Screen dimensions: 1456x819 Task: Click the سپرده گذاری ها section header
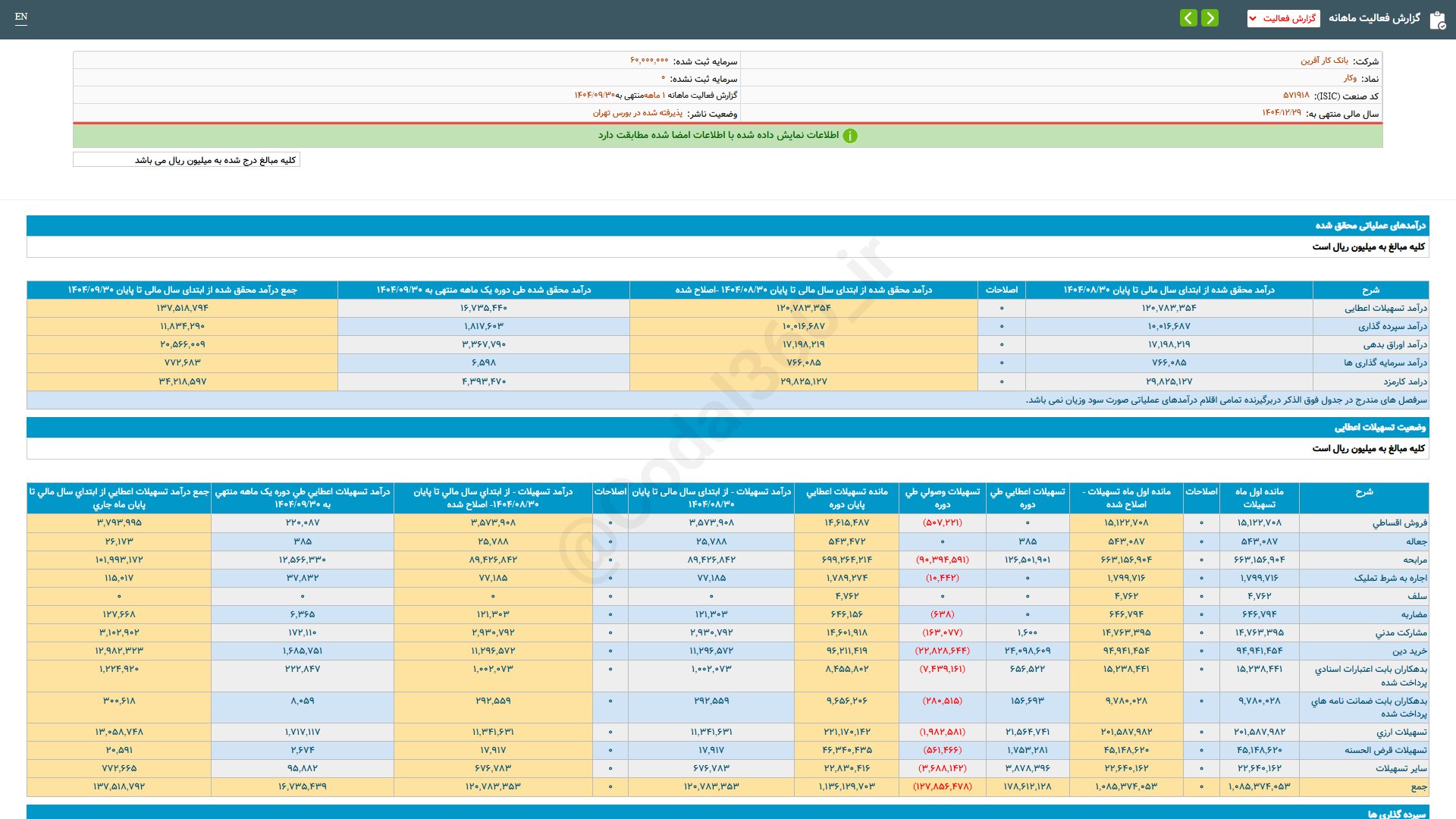1396,813
